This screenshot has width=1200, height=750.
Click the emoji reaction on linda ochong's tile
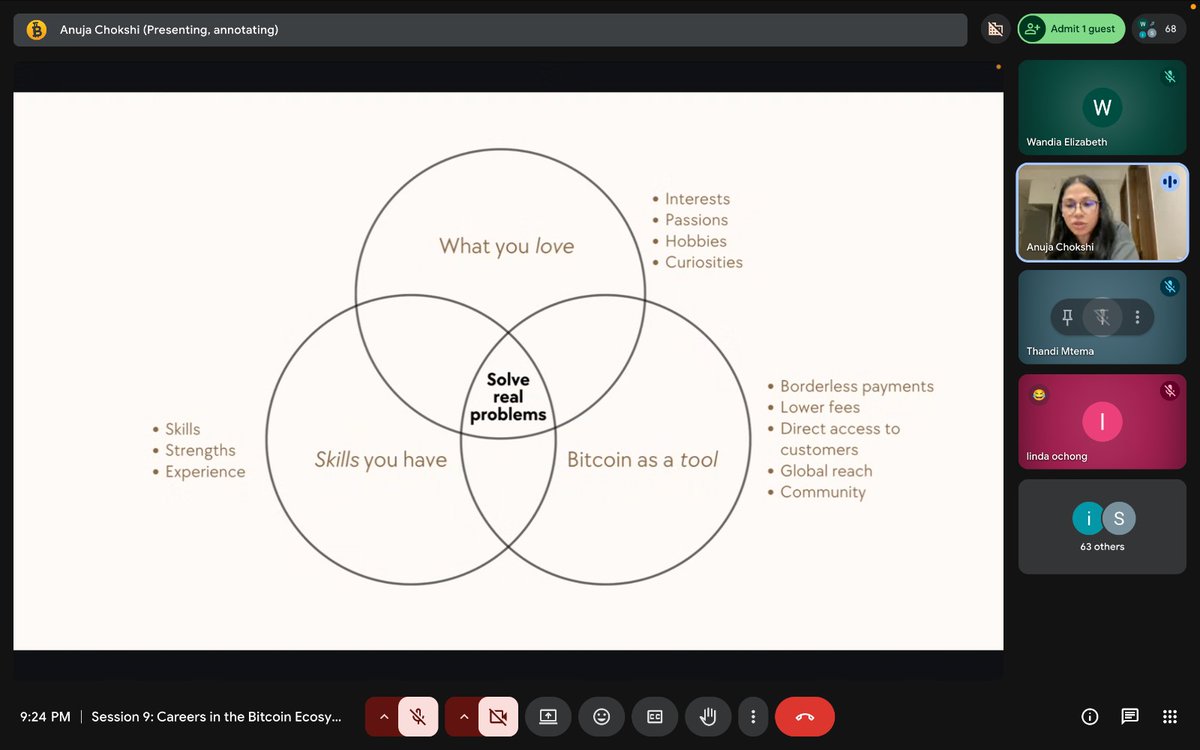tap(1039, 395)
